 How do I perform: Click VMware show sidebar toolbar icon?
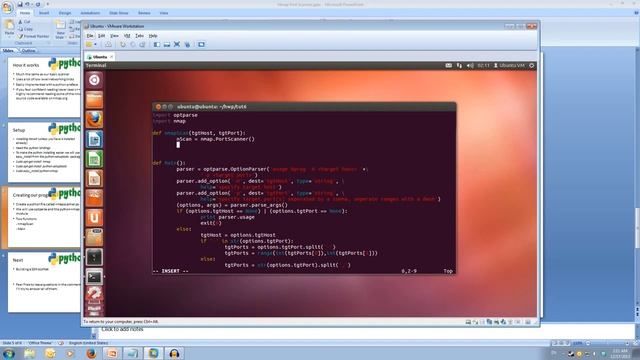click(x=157, y=44)
